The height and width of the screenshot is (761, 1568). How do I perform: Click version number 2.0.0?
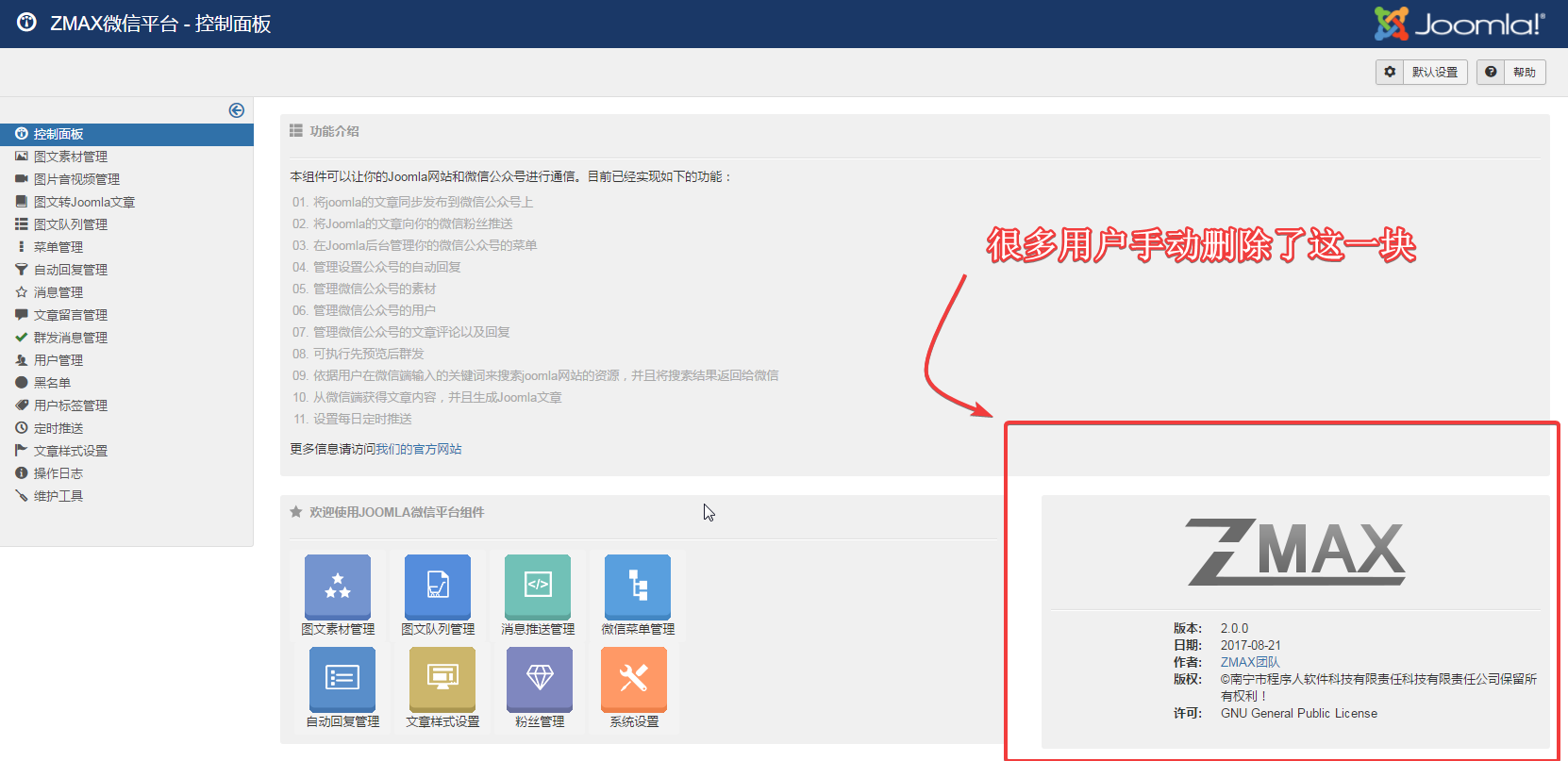(1234, 628)
